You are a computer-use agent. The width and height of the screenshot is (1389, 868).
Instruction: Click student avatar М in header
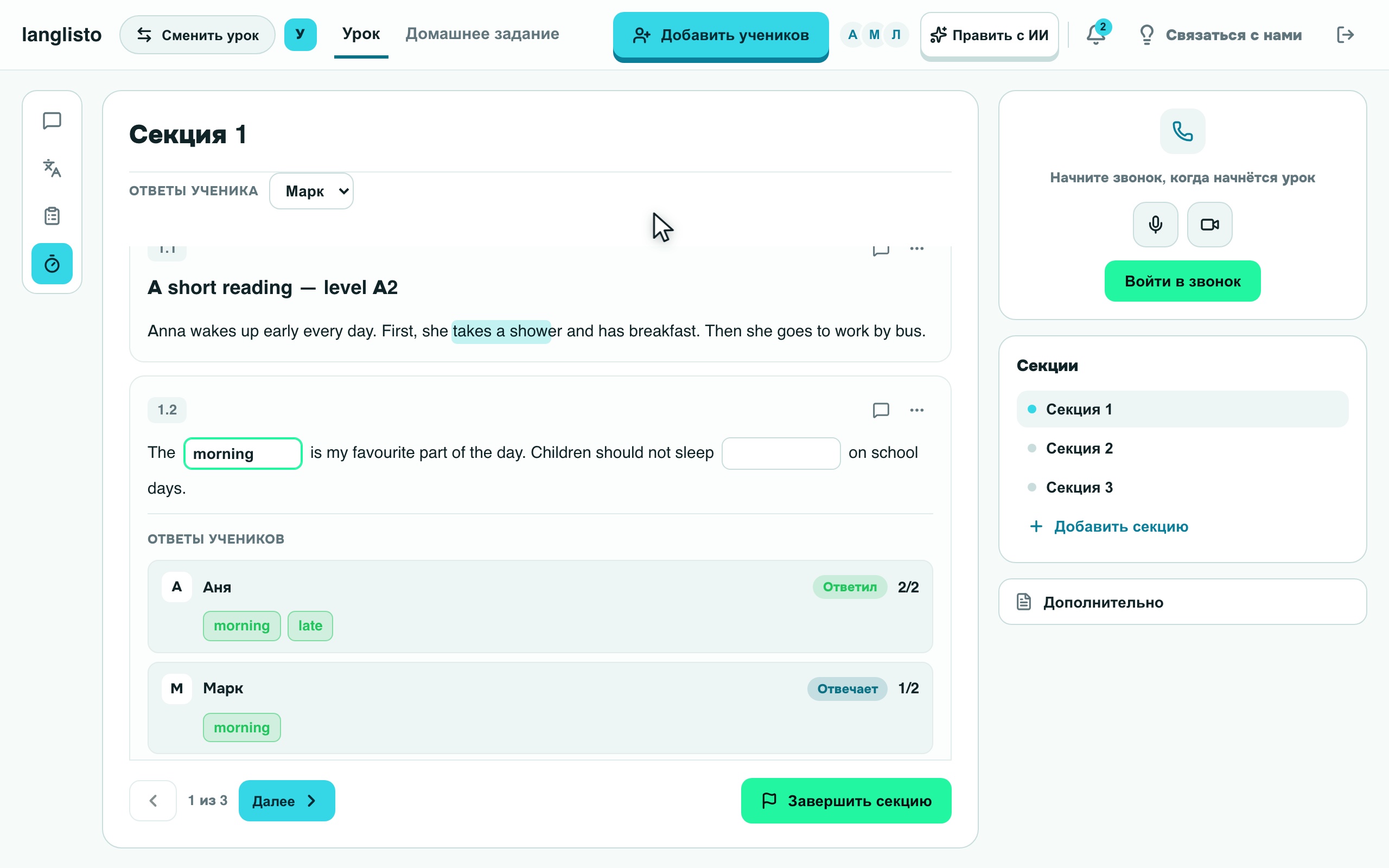click(874, 34)
